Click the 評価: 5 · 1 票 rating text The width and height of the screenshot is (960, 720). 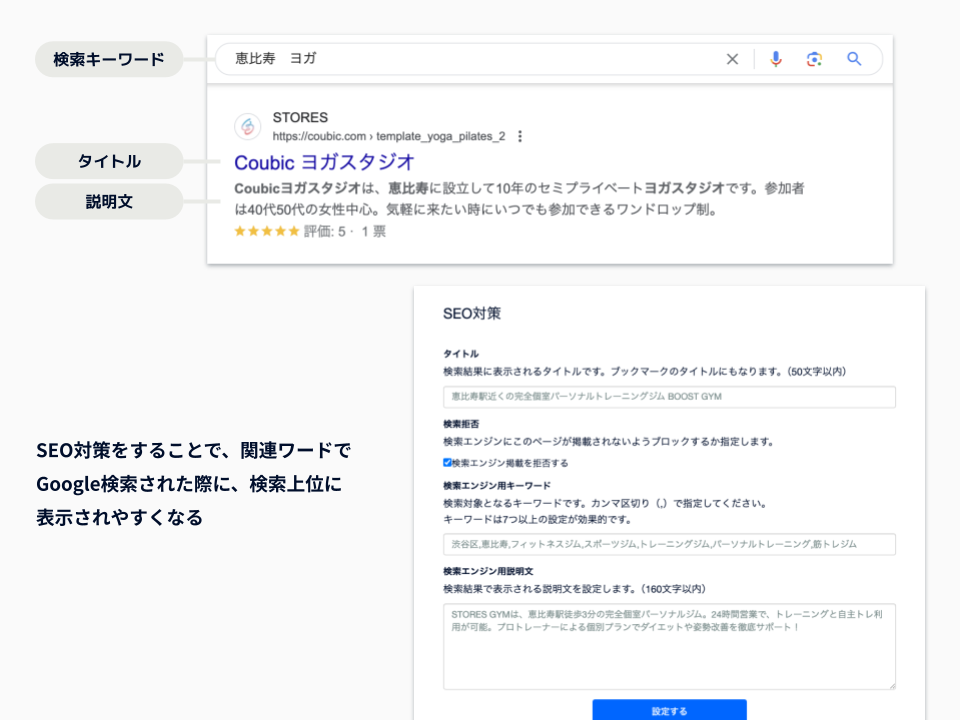(x=345, y=231)
